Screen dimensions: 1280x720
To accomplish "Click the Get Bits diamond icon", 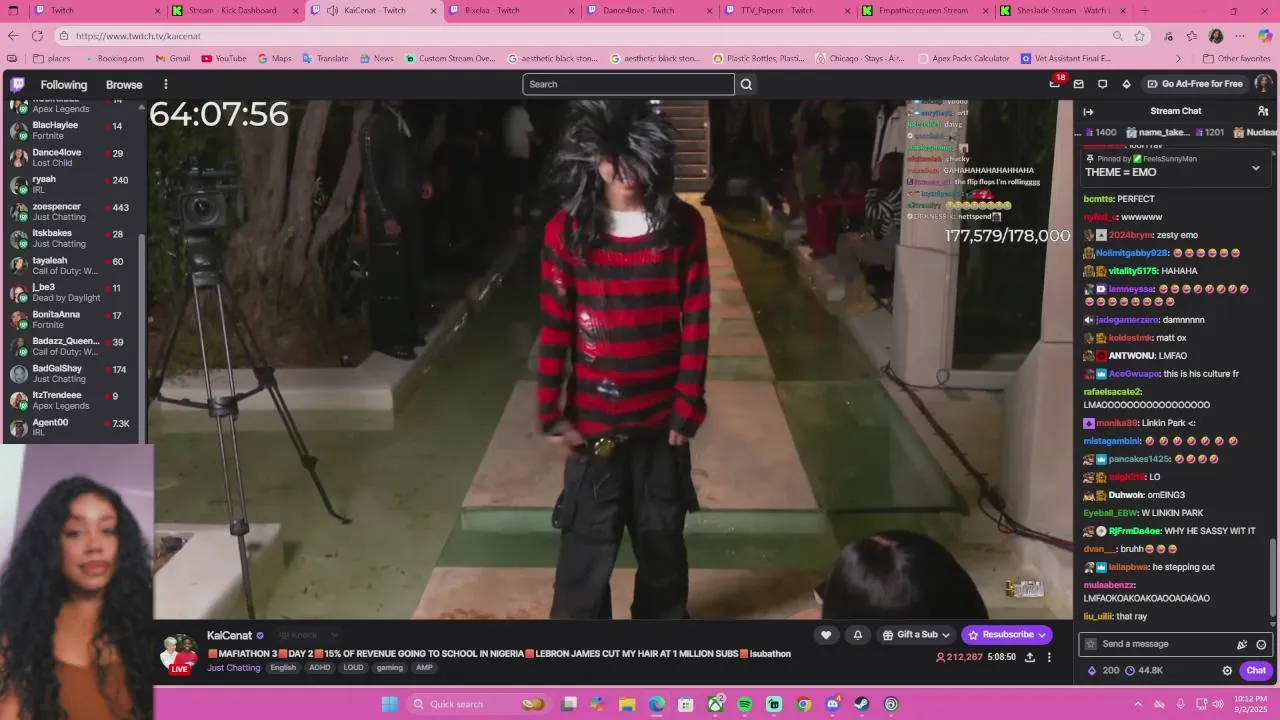I will pos(1127,84).
